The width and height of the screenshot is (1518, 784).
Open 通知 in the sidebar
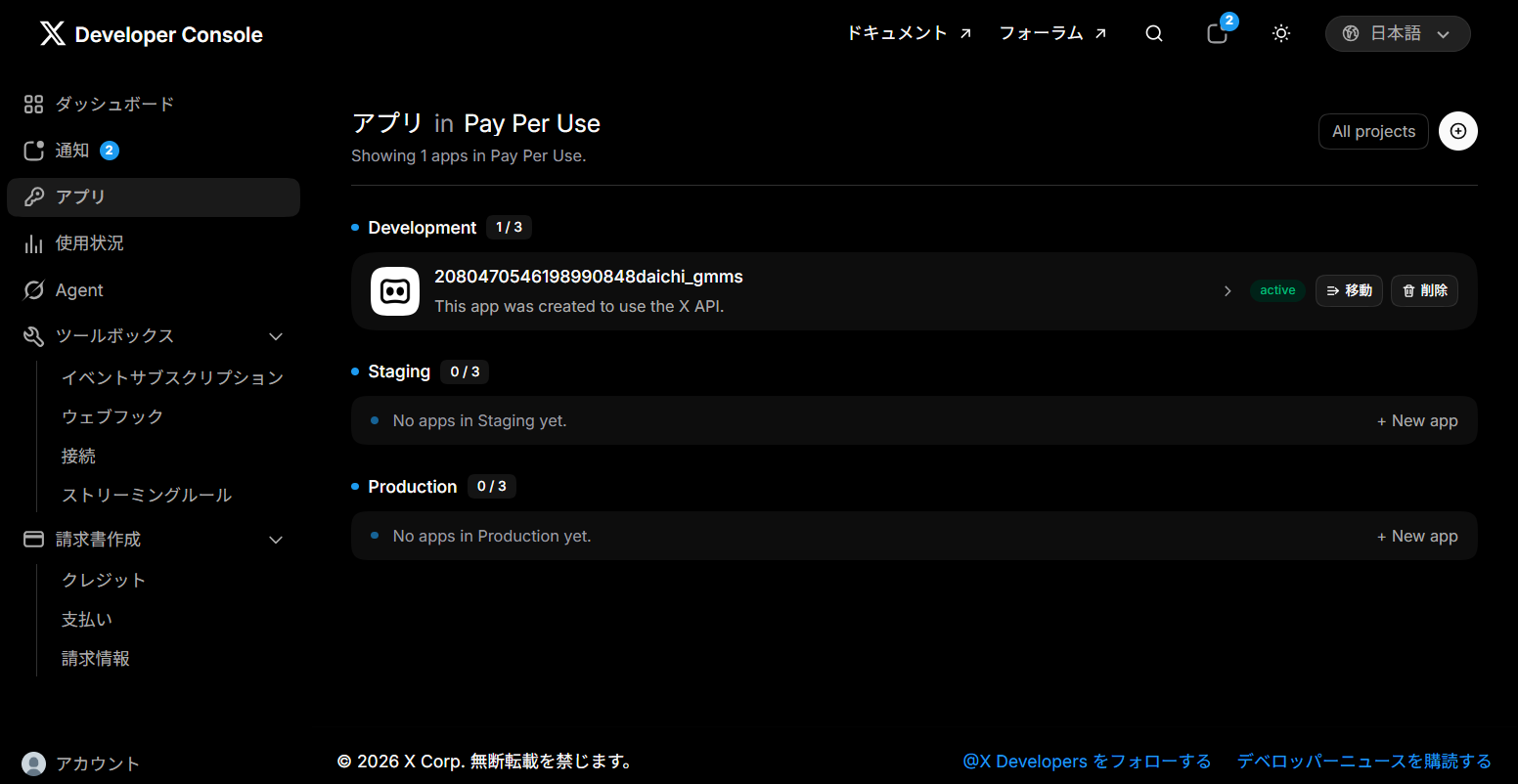tap(72, 151)
